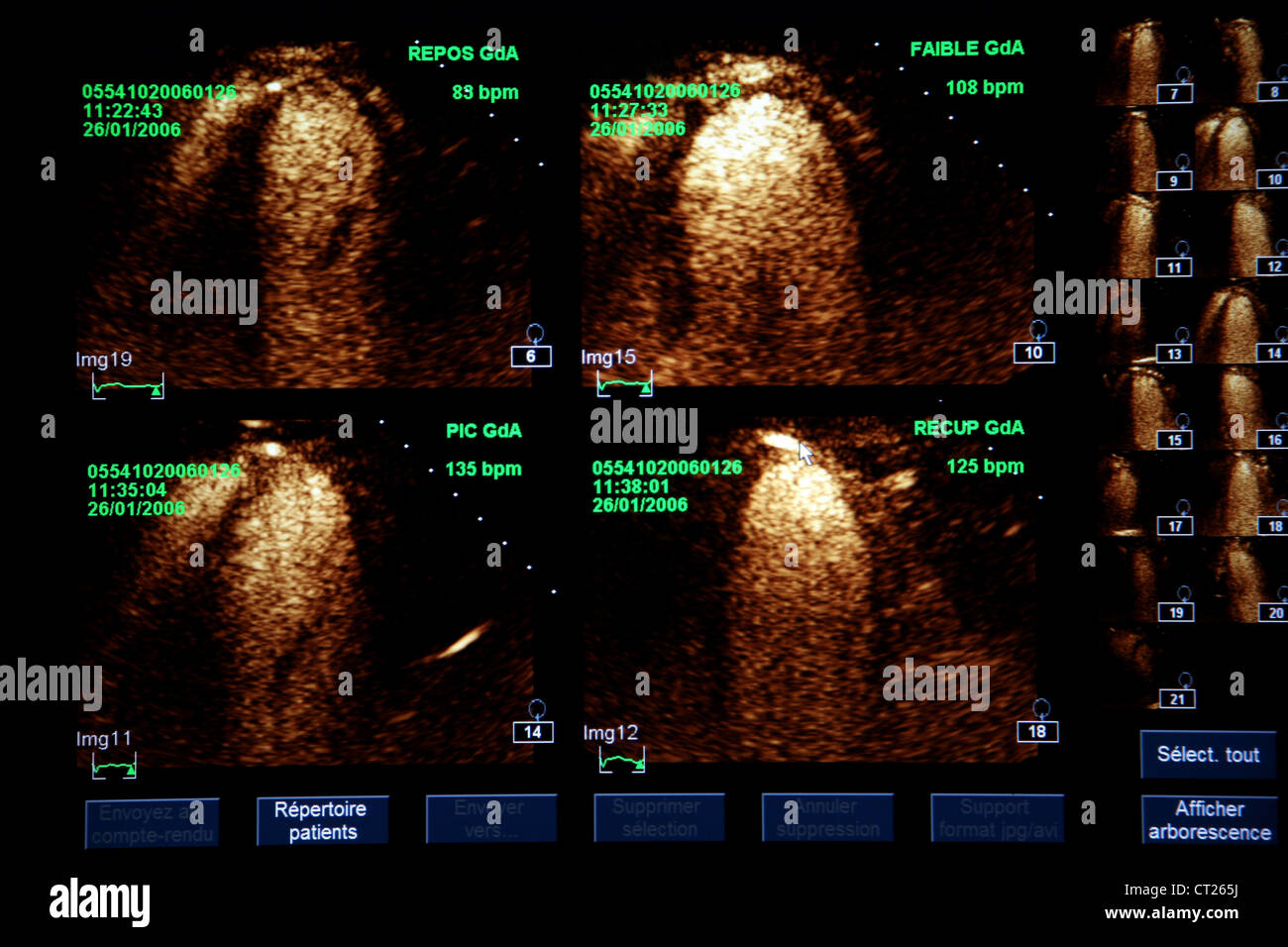Select the thumbnail image numbered 16
The width and height of the screenshot is (1288, 947).
pyautogui.click(x=1243, y=407)
